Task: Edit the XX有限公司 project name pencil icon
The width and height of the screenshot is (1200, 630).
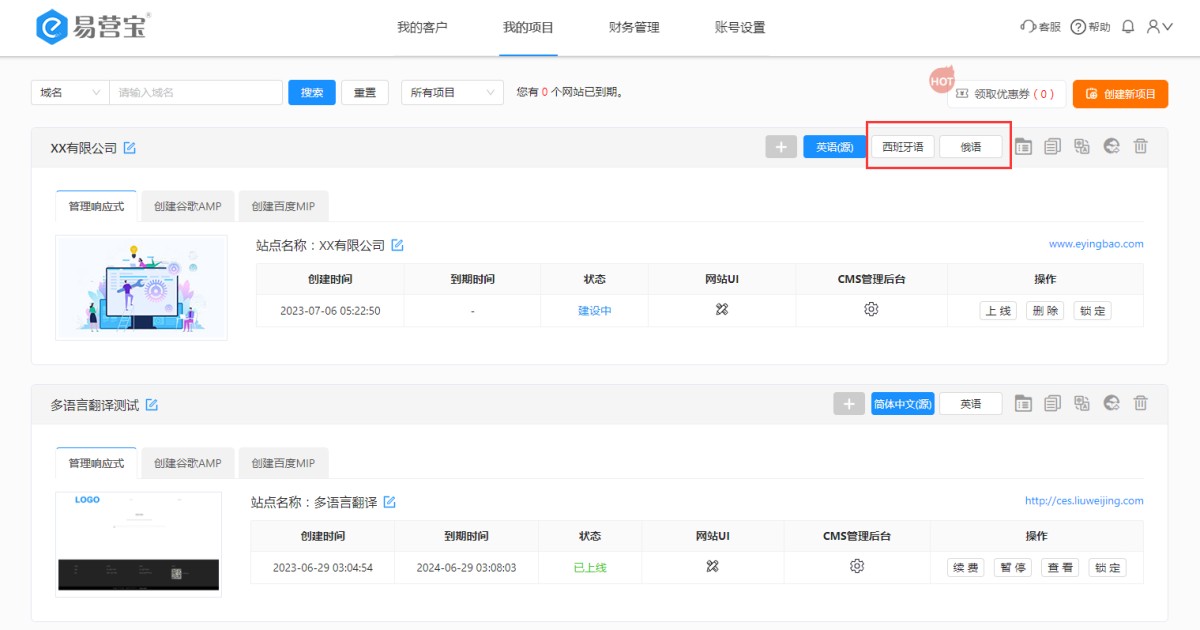Action: coord(129,148)
